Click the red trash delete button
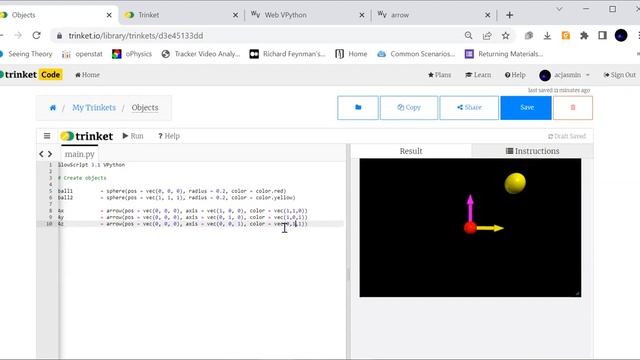Image resolution: width=640 pixels, height=360 pixels. pos(573,108)
